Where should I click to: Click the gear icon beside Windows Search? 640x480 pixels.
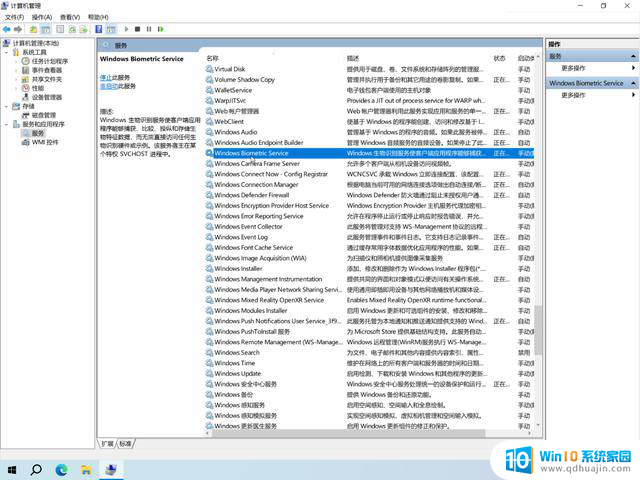[x=209, y=352]
